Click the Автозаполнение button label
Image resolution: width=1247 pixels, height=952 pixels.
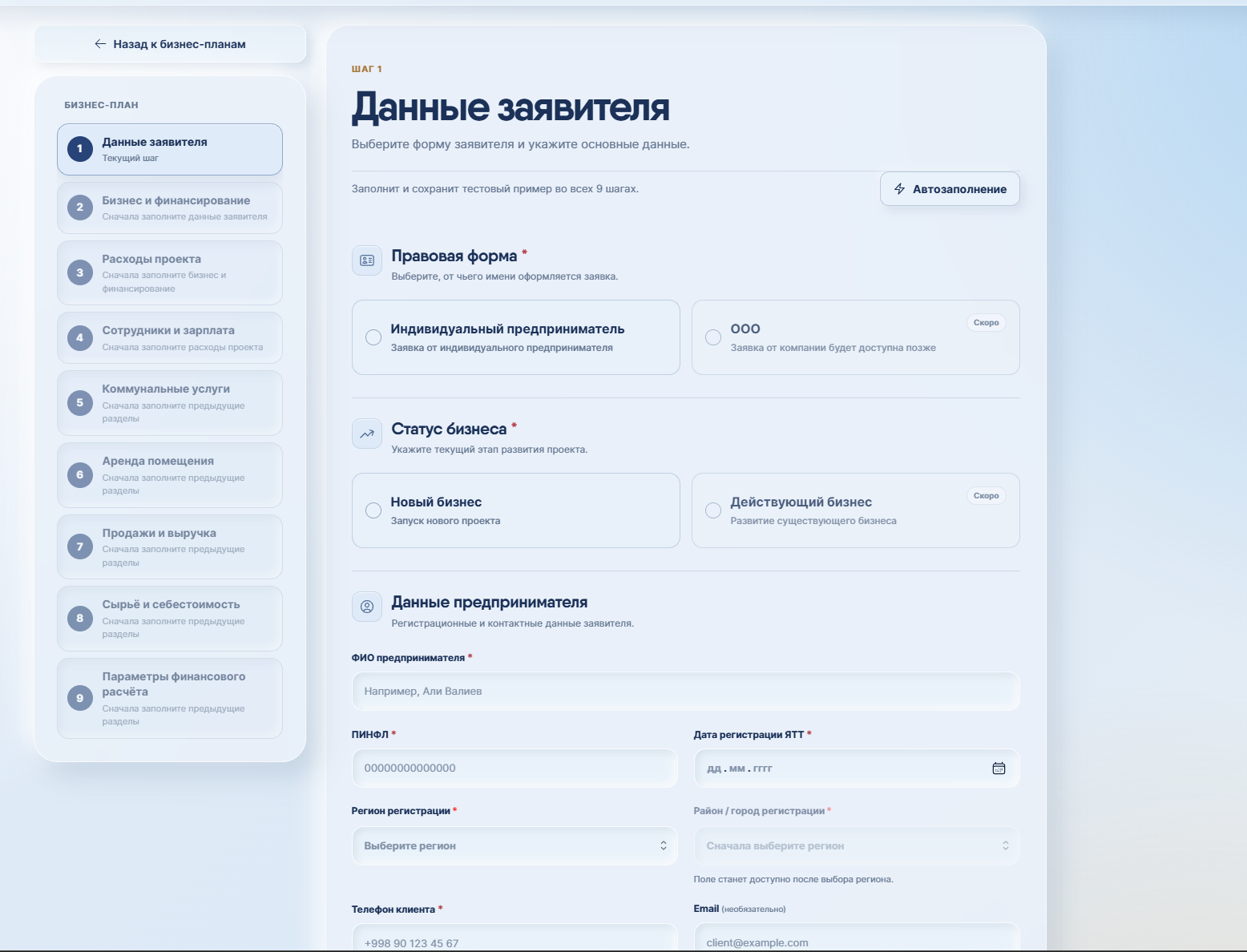click(x=959, y=189)
